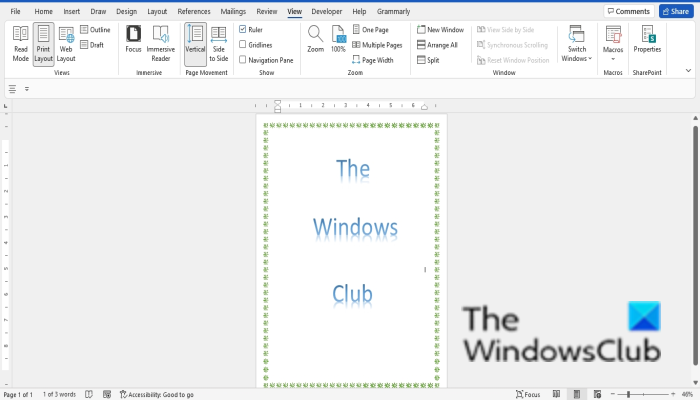Viewport: 700px width, 400px height.
Task: Select Web Layout in status bar
Action: tap(597, 394)
